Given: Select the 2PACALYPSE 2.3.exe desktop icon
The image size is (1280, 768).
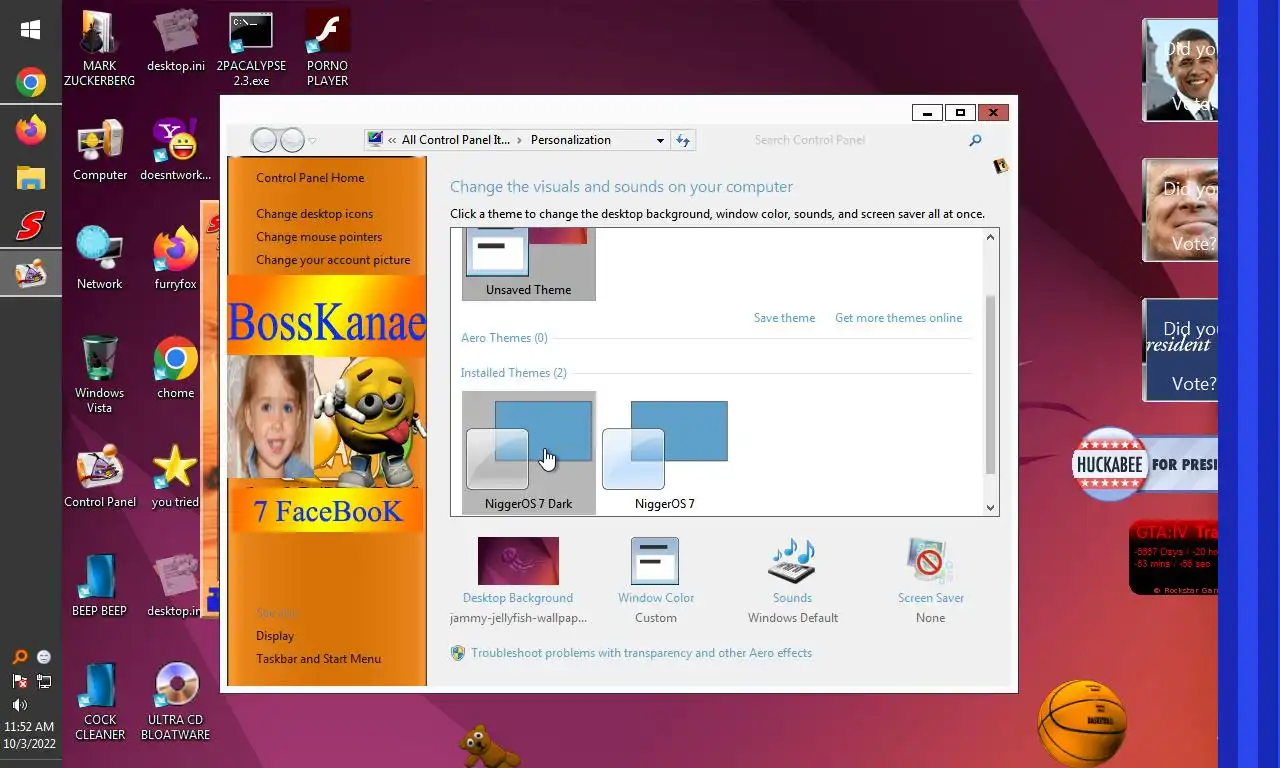Looking at the screenshot, I should coord(251,48).
